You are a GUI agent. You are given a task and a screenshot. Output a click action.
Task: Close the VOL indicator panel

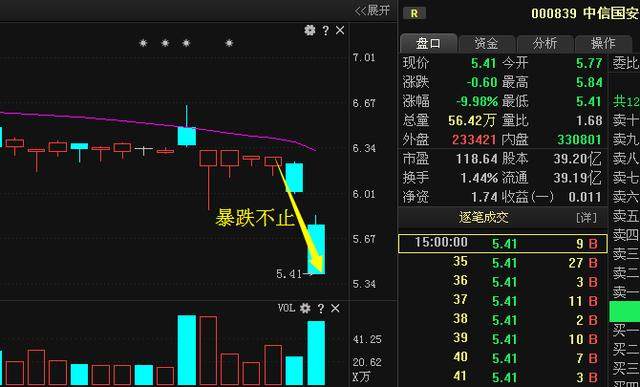335,309
